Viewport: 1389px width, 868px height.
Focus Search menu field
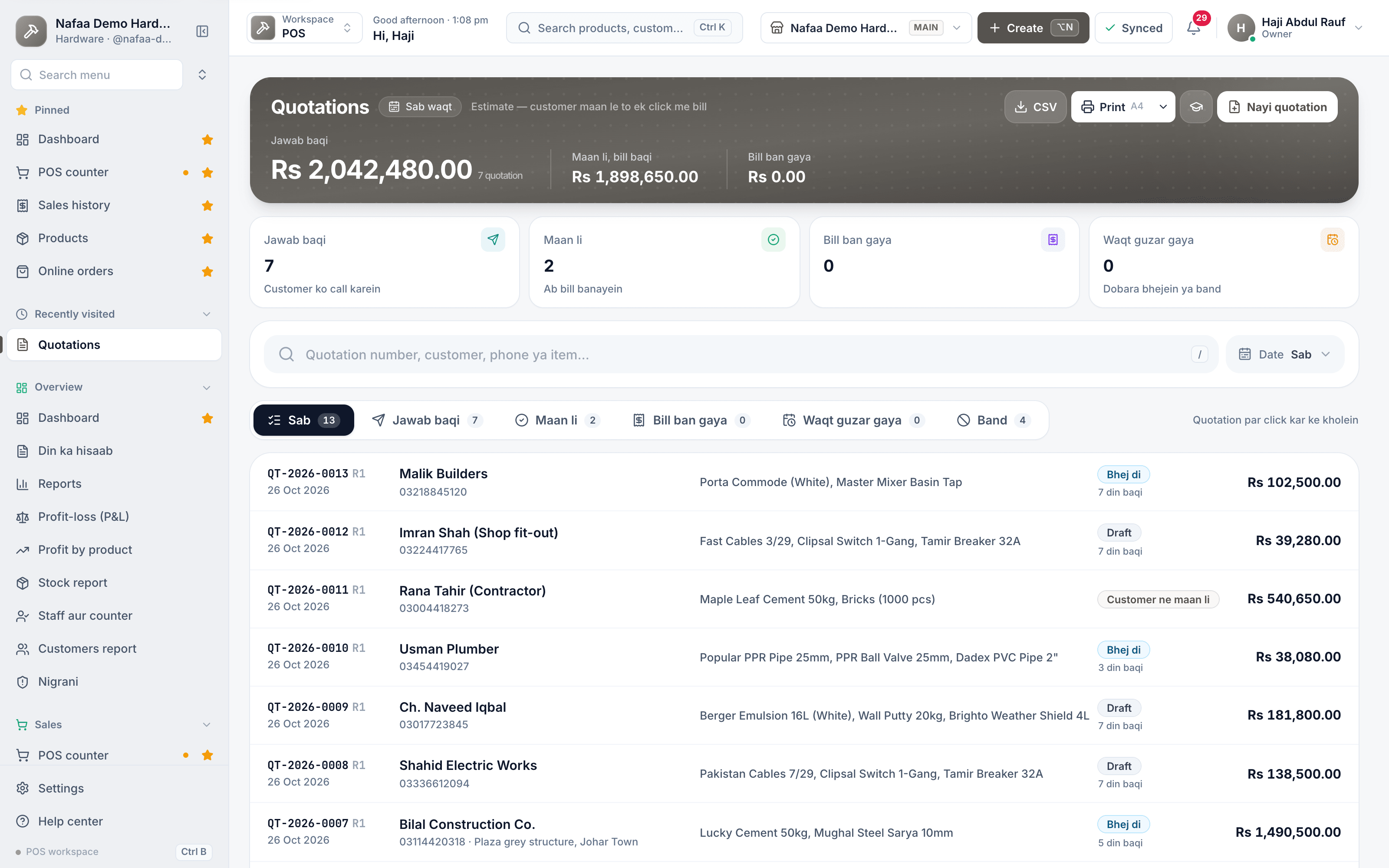tap(96, 75)
